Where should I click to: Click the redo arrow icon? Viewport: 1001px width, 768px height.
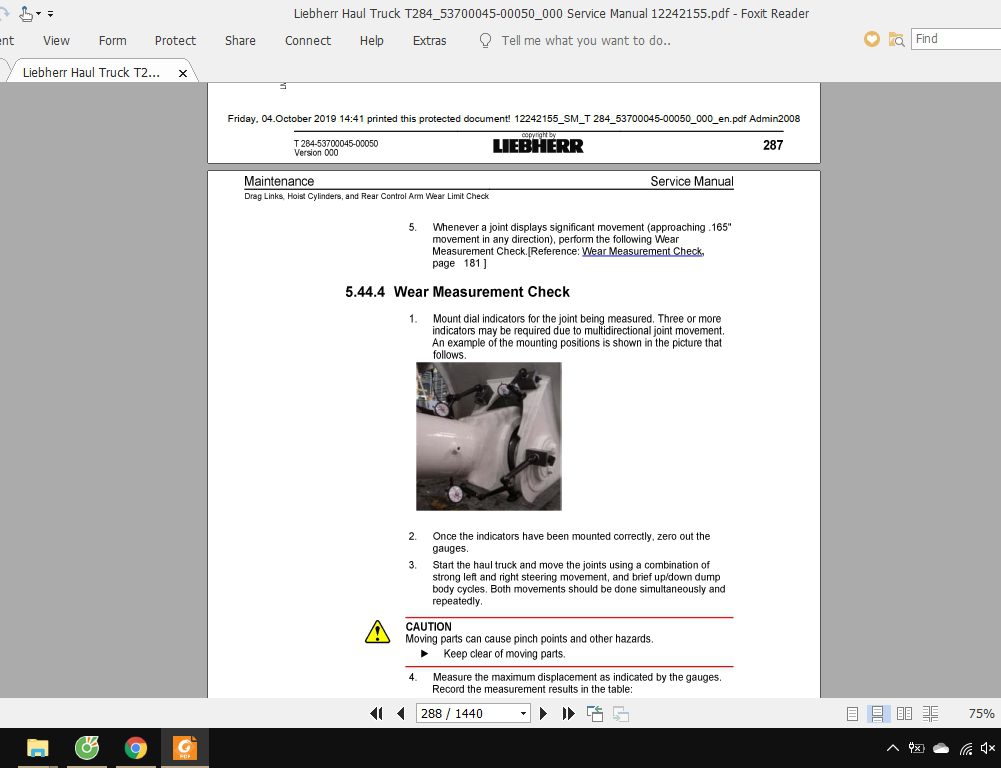pos(4,13)
